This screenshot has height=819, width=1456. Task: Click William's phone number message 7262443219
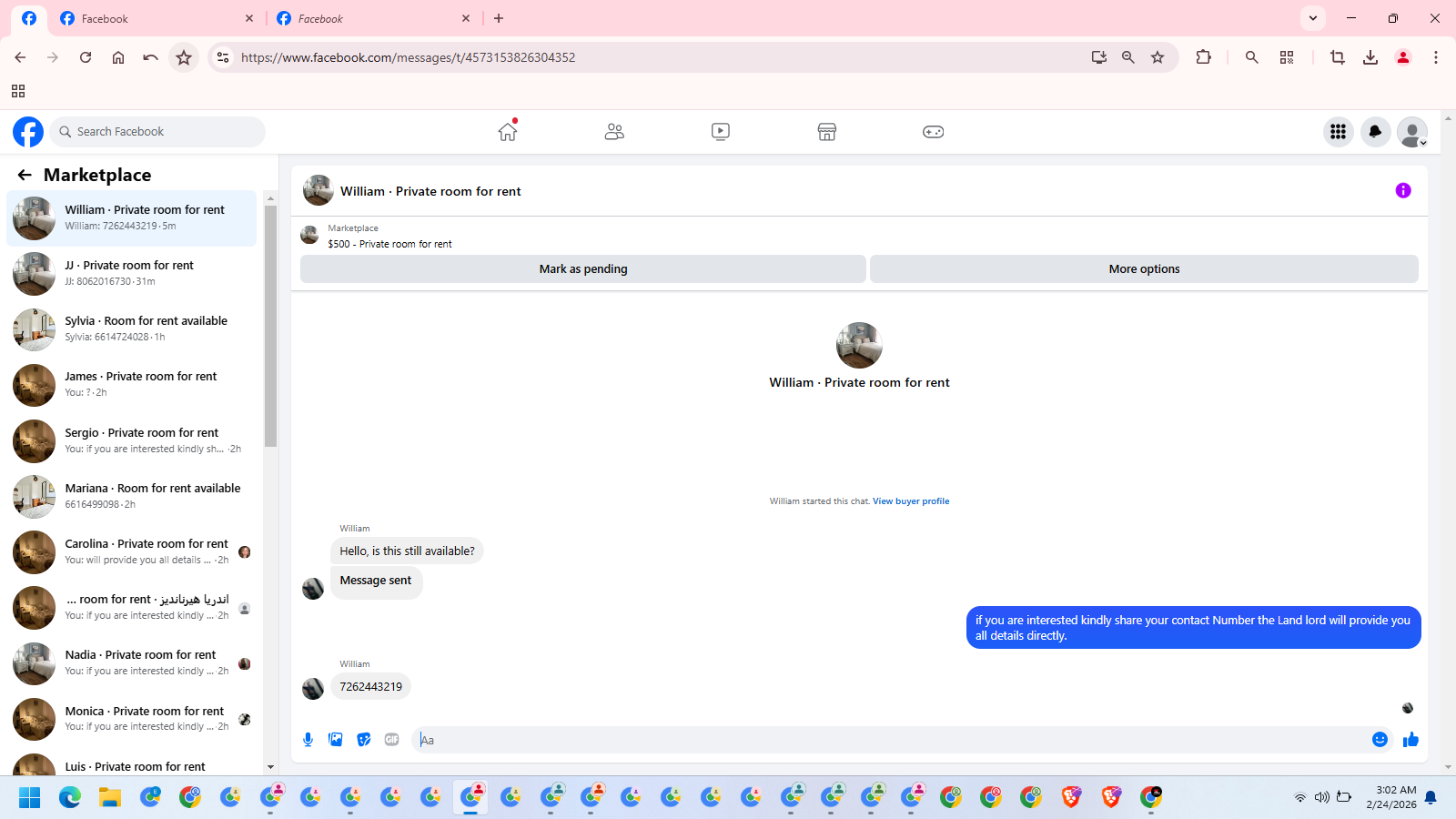tap(370, 687)
